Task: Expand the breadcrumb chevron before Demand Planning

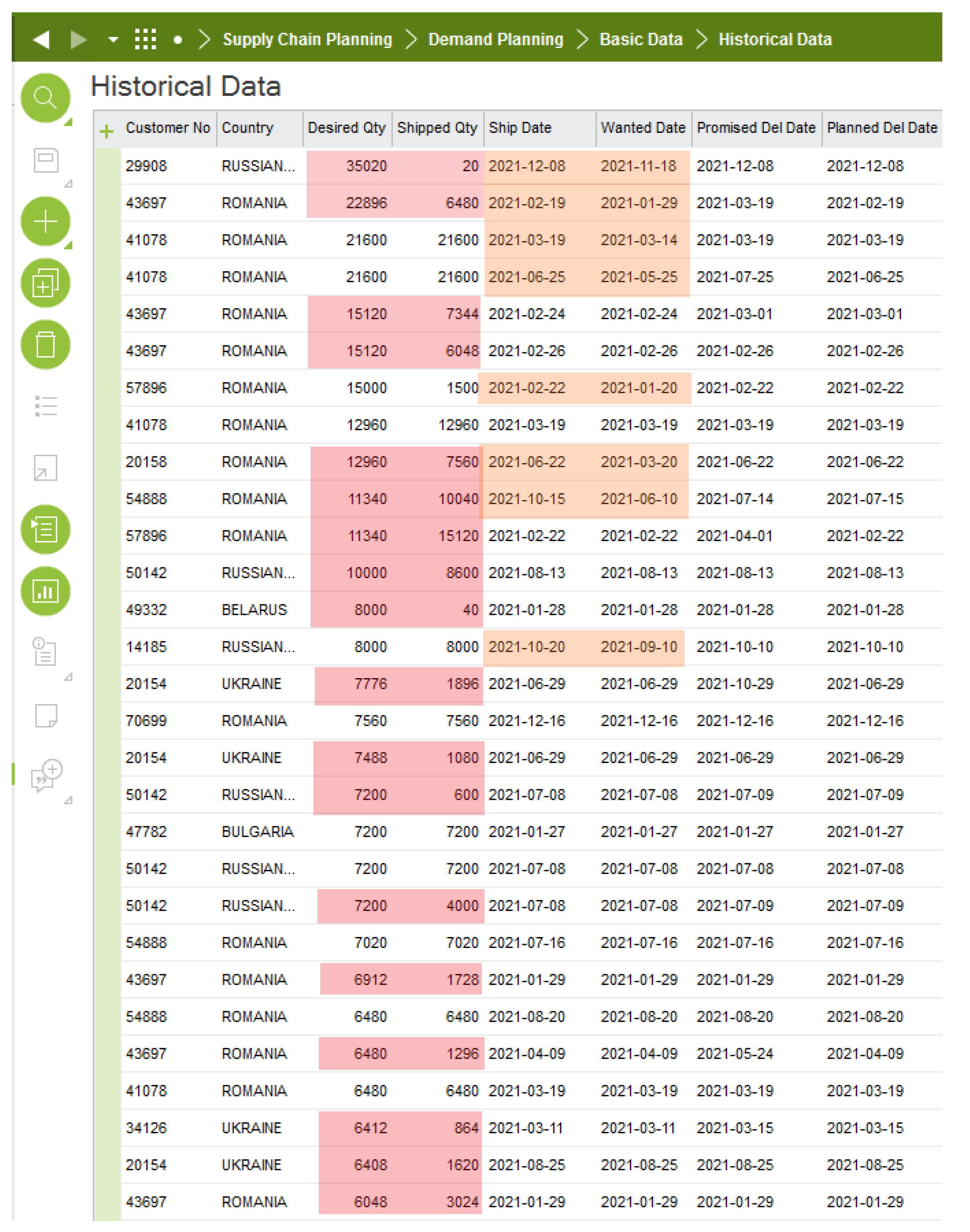Action: [412, 39]
